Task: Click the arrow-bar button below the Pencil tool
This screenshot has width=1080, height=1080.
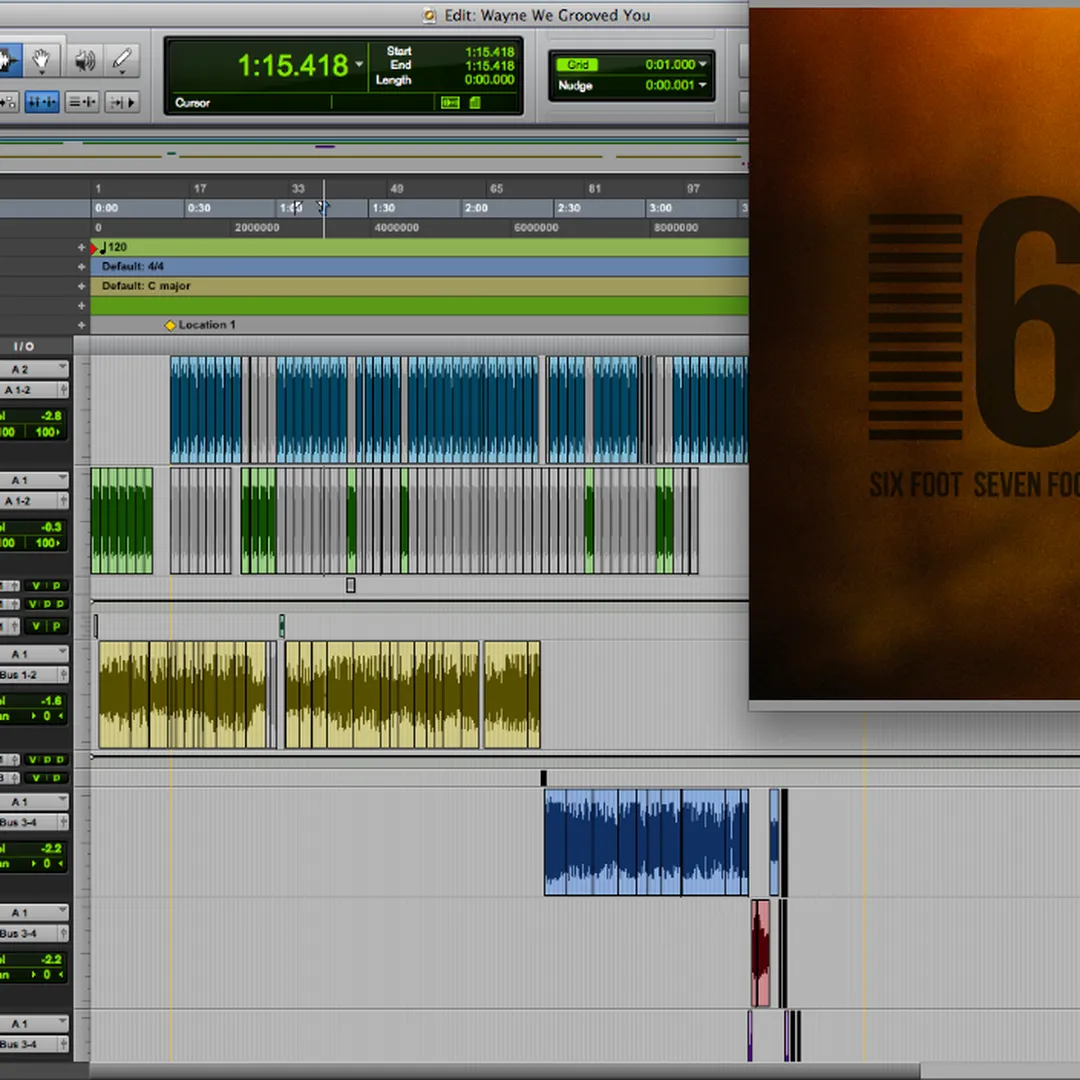Action: point(122,102)
